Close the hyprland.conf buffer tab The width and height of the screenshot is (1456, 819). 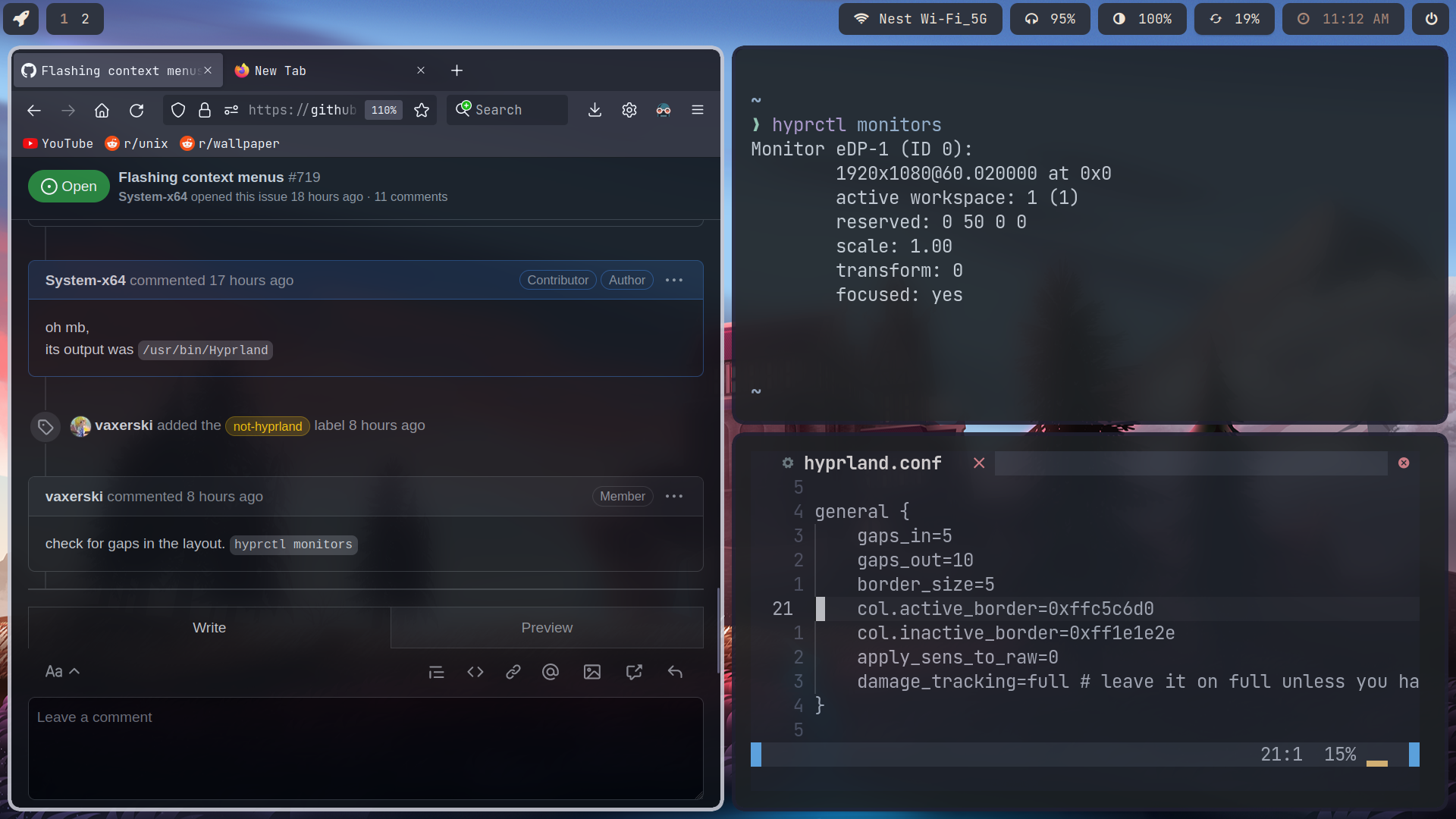[979, 463]
